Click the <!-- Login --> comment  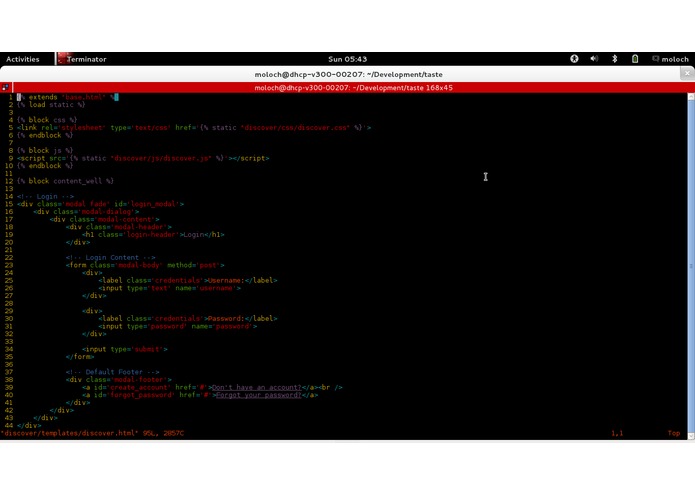pos(45,196)
